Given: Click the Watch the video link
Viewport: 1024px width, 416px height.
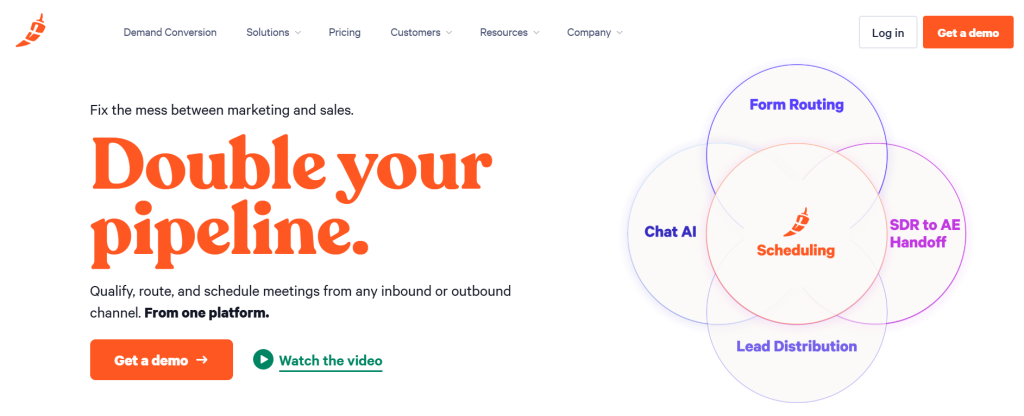Looking at the screenshot, I should point(330,360).
